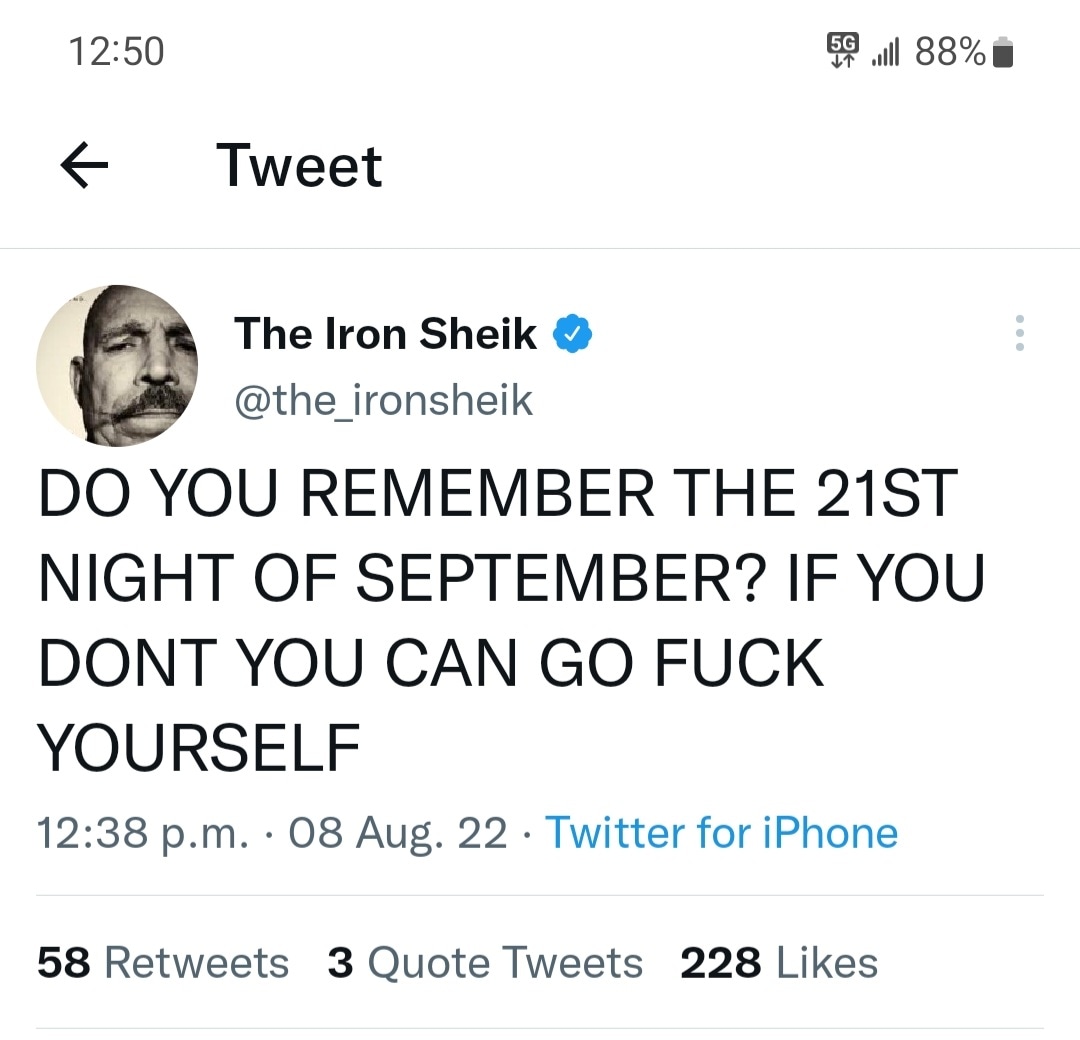
Task: Tap the Tweet header title
Action: pyautogui.click(x=299, y=166)
